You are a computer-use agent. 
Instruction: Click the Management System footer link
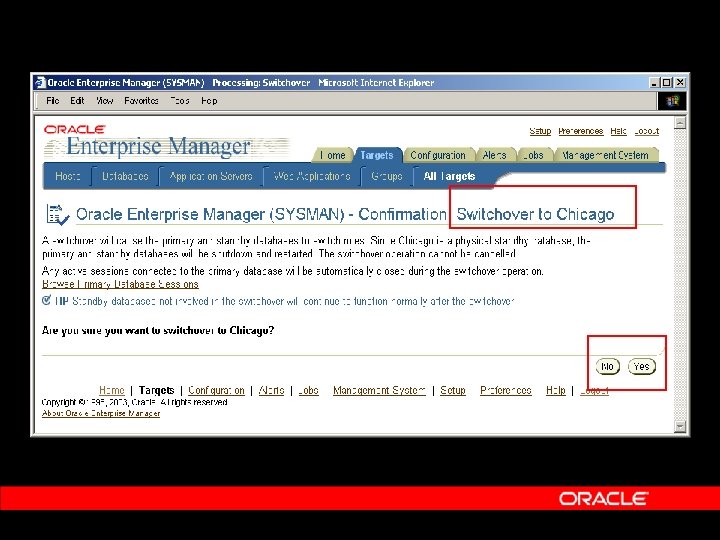pyautogui.click(x=379, y=390)
